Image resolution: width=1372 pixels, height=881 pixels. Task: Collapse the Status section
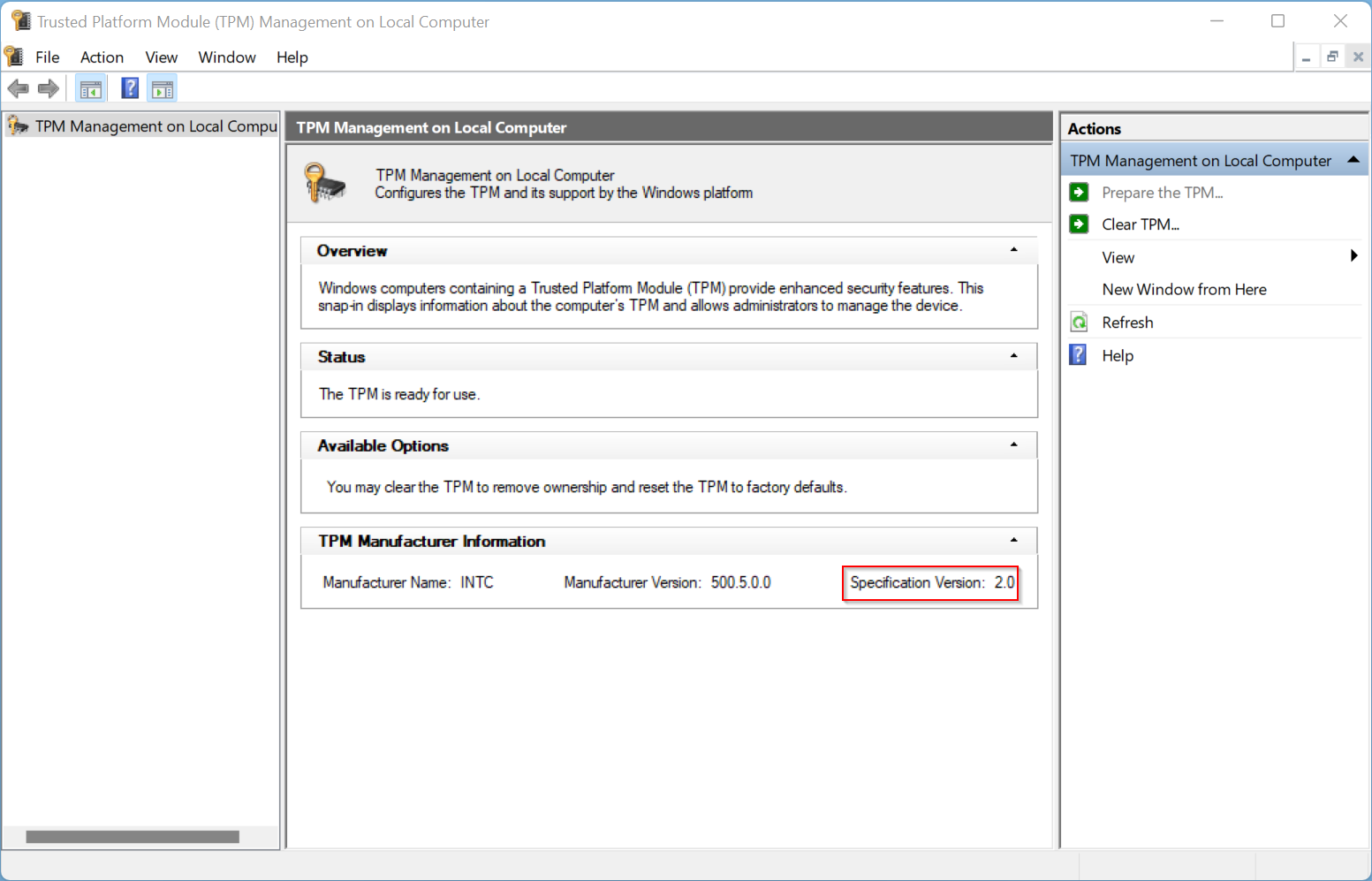[x=1014, y=356]
